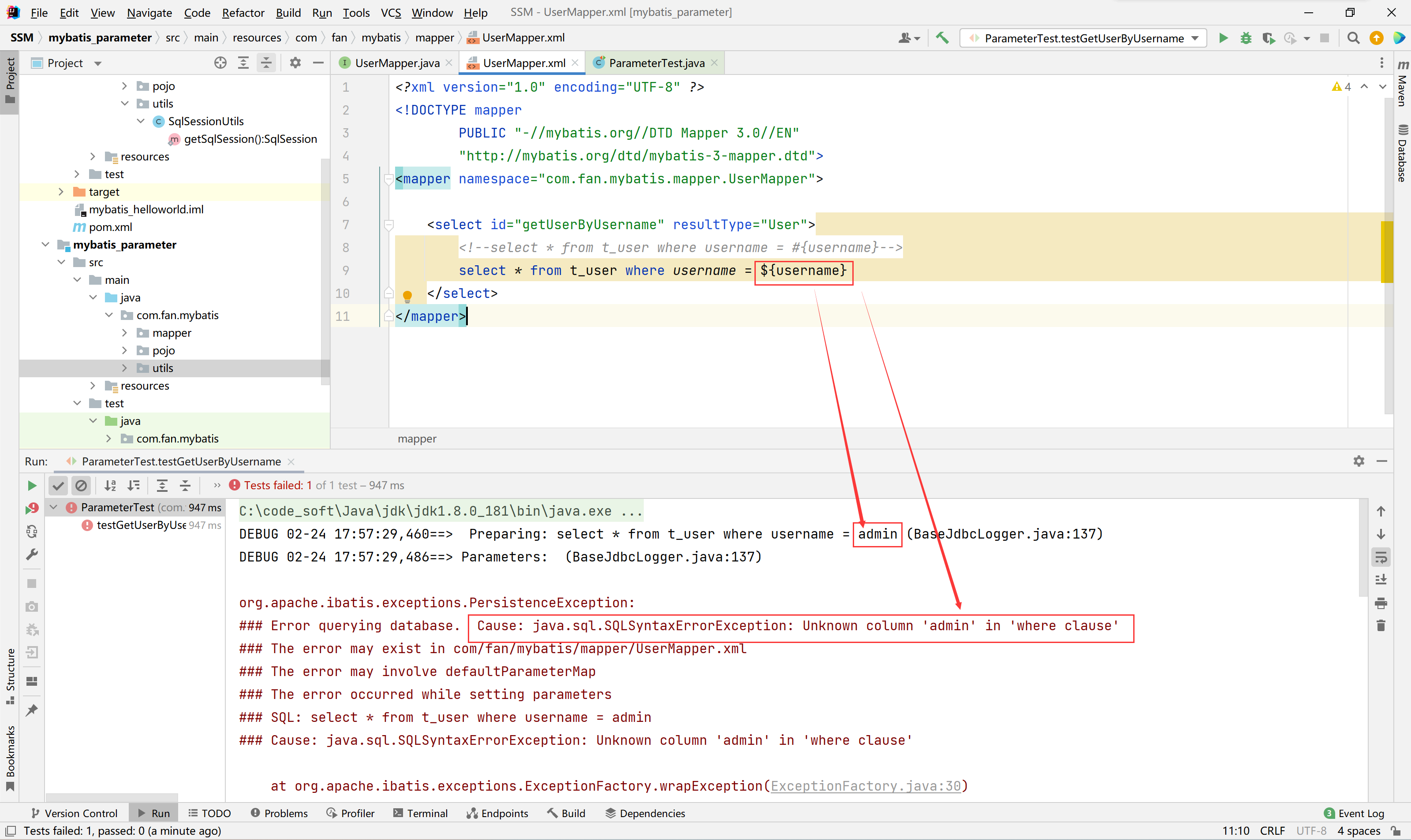This screenshot has height=840, width=1411.
Task: Click the Project tree vertical scrollbar
Action: [x=325, y=271]
